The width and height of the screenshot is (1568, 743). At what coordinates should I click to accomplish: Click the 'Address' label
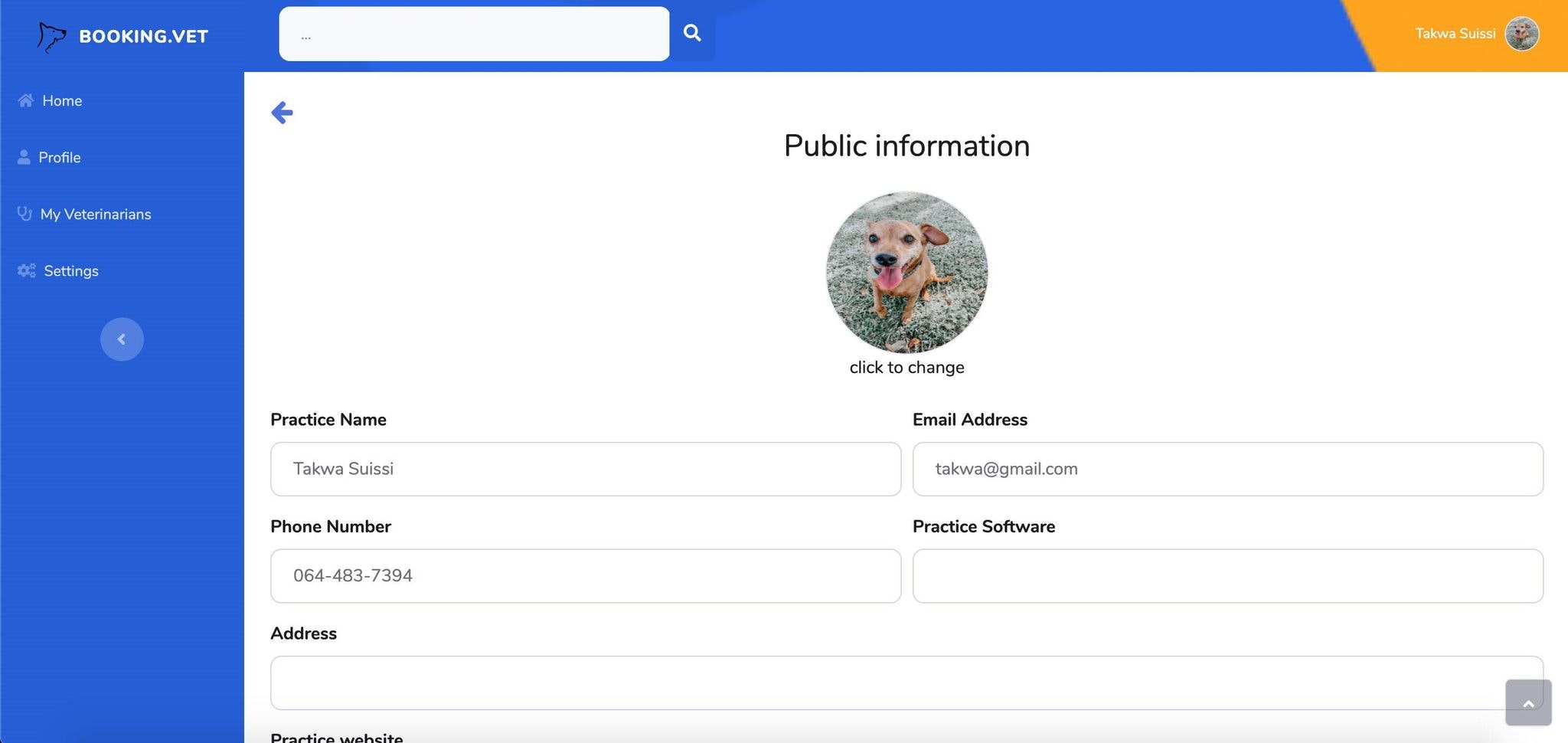(304, 633)
